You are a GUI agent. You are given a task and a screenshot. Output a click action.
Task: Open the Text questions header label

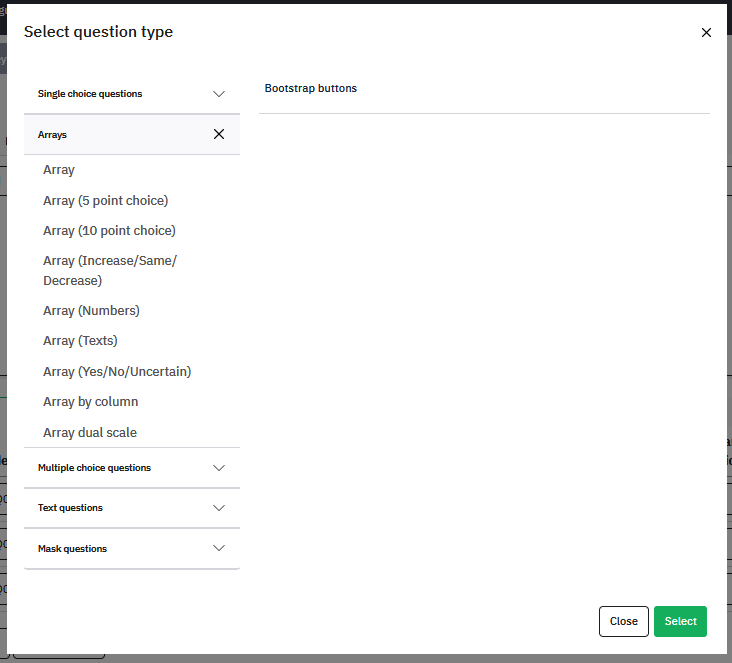coord(70,508)
